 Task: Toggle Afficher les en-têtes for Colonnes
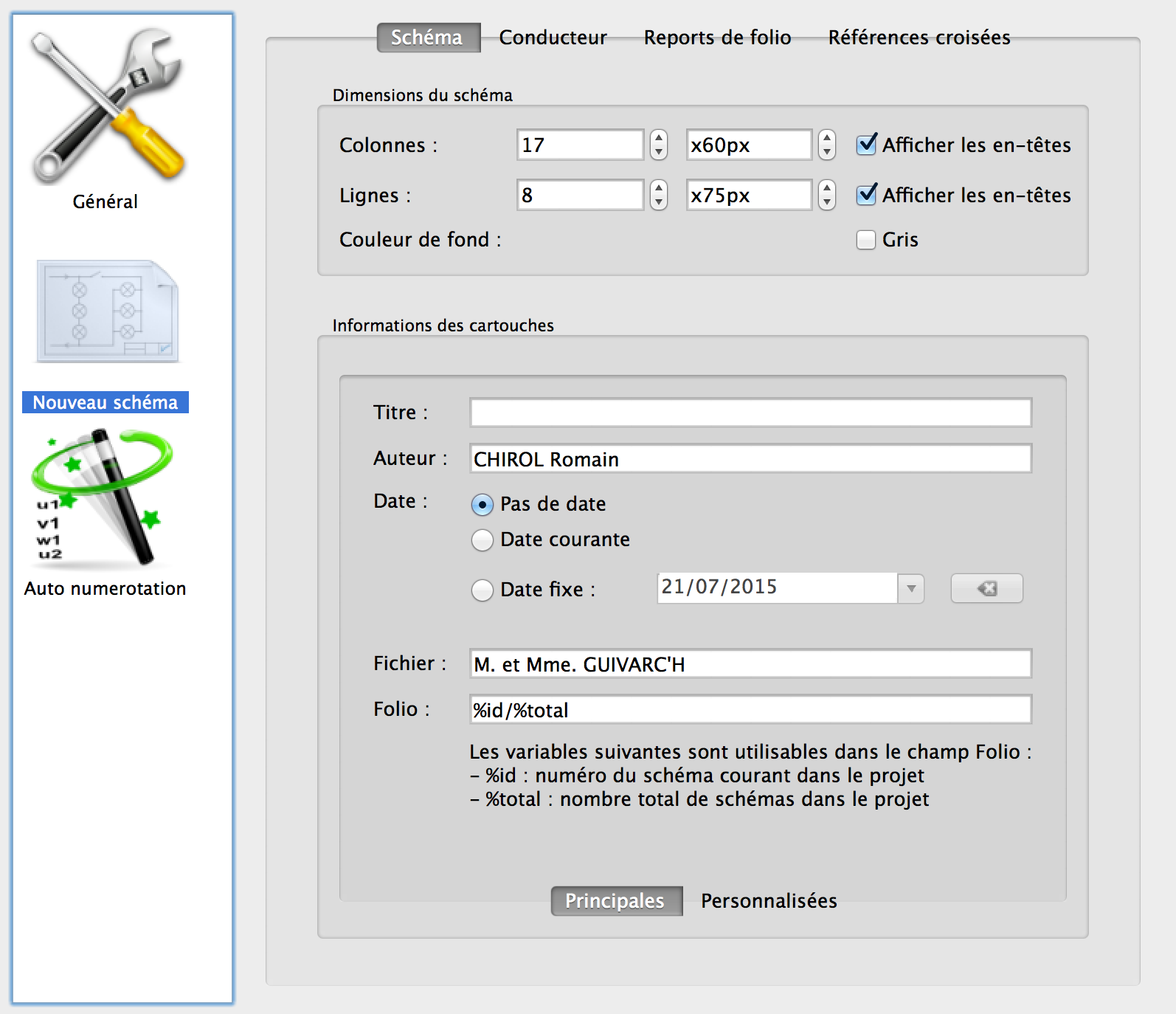click(867, 145)
